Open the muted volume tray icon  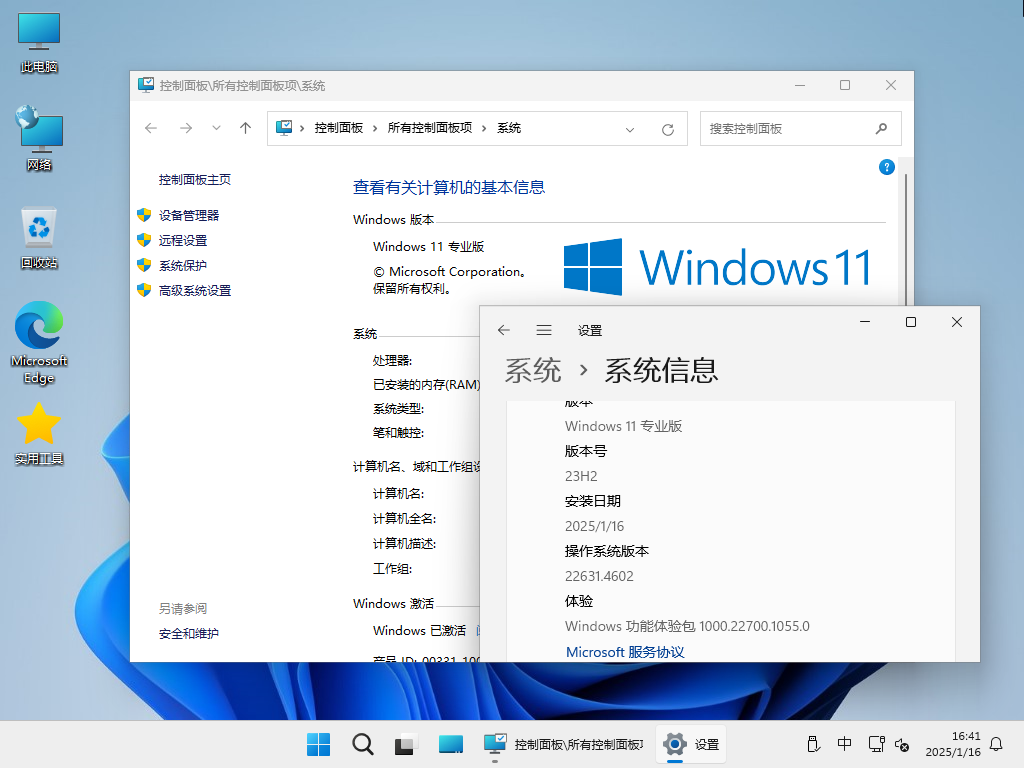(x=902, y=744)
